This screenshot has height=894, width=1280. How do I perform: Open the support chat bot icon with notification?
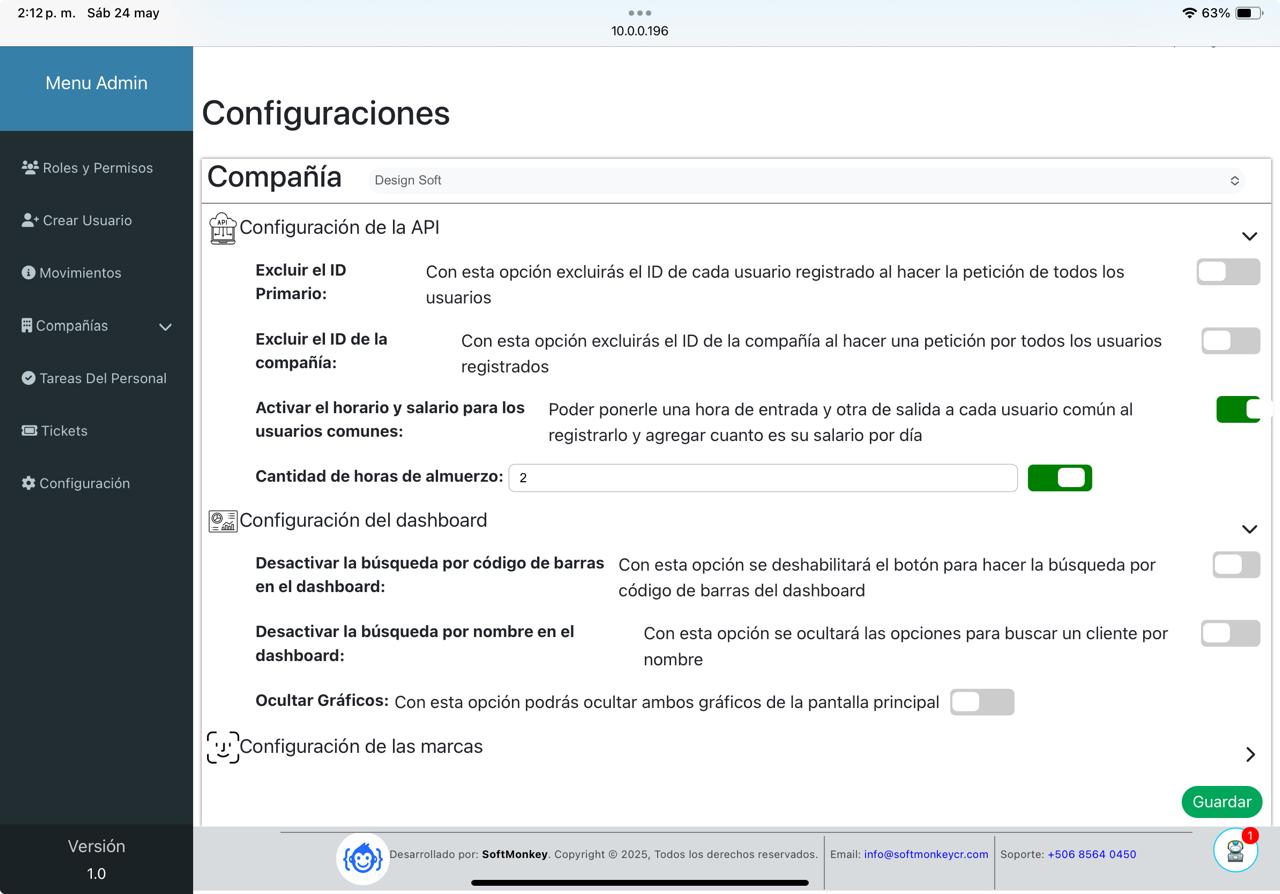point(1235,850)
